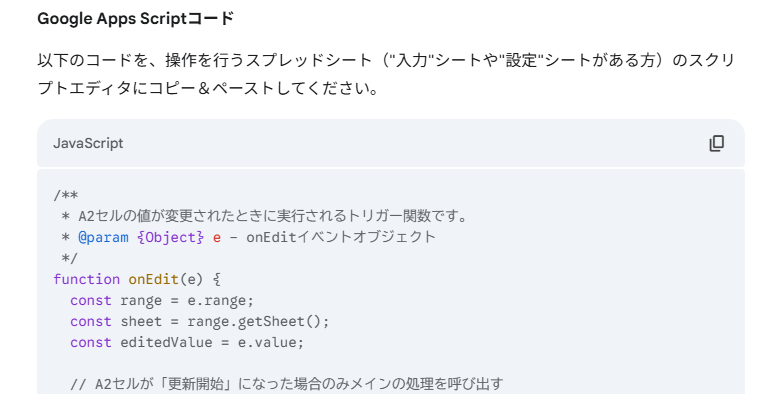This screenshot has height=394, width=782.
Task: Click the e.range expression
Action: pos(220,301)
